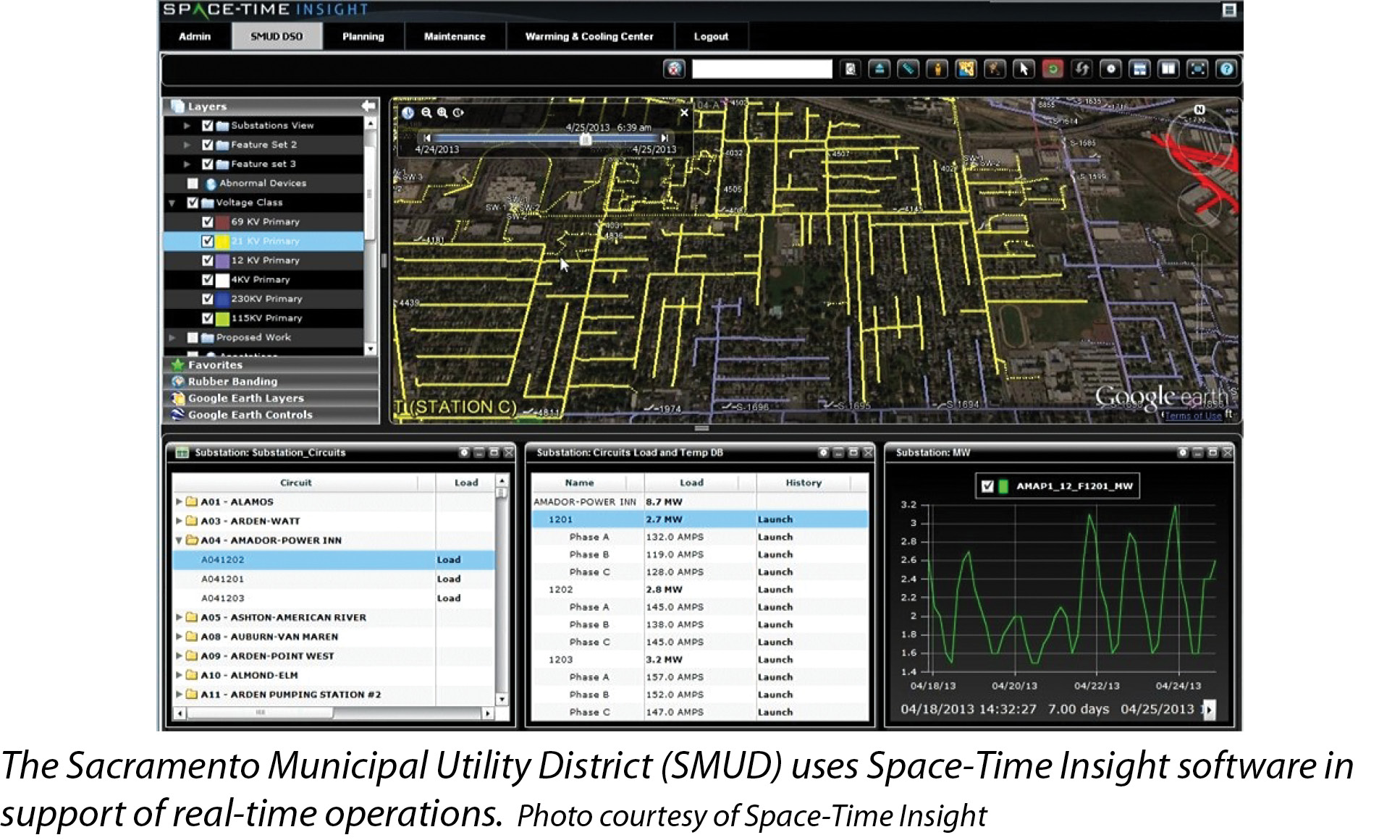The width and height of the screenshot is (1400, 840).
Task: Click the Load link for A041201
Action: [448, 579]
